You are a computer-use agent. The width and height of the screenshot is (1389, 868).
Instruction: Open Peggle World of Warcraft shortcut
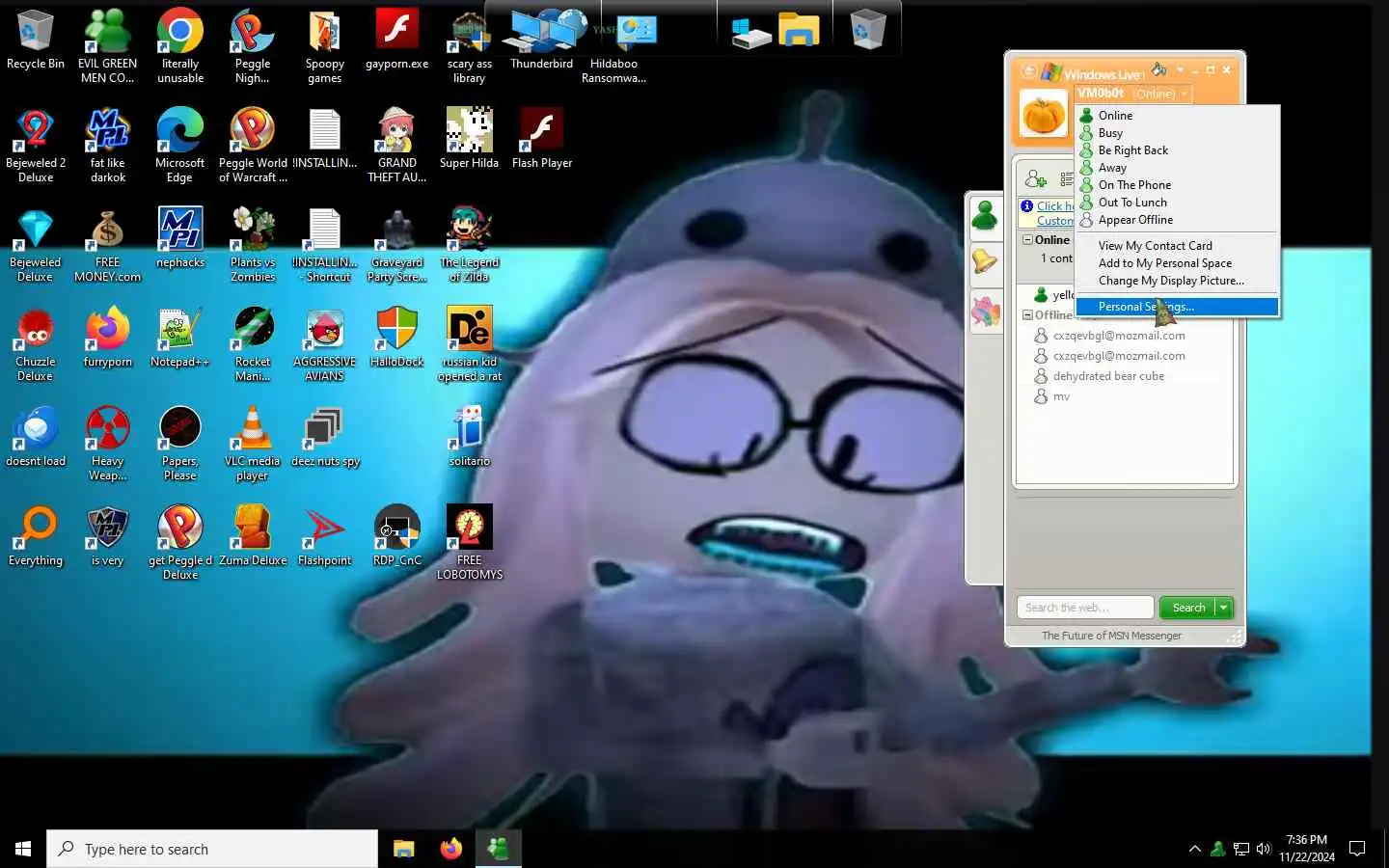[253, 145]
